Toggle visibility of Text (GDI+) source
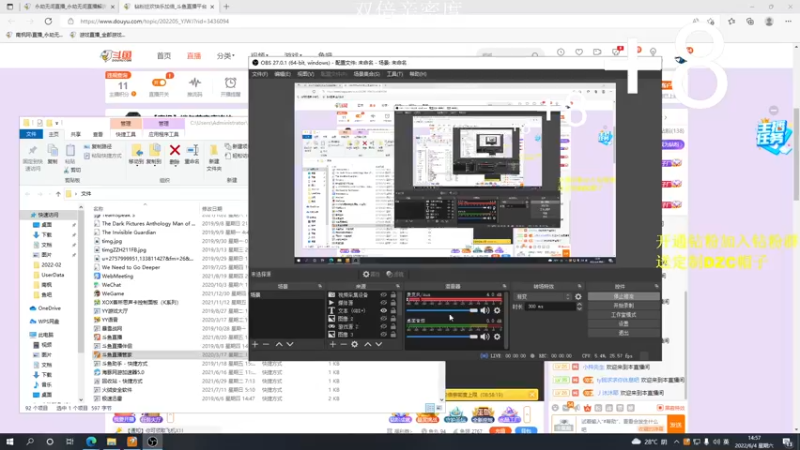This screenshot has width=800, height=450. click(384, 310)
